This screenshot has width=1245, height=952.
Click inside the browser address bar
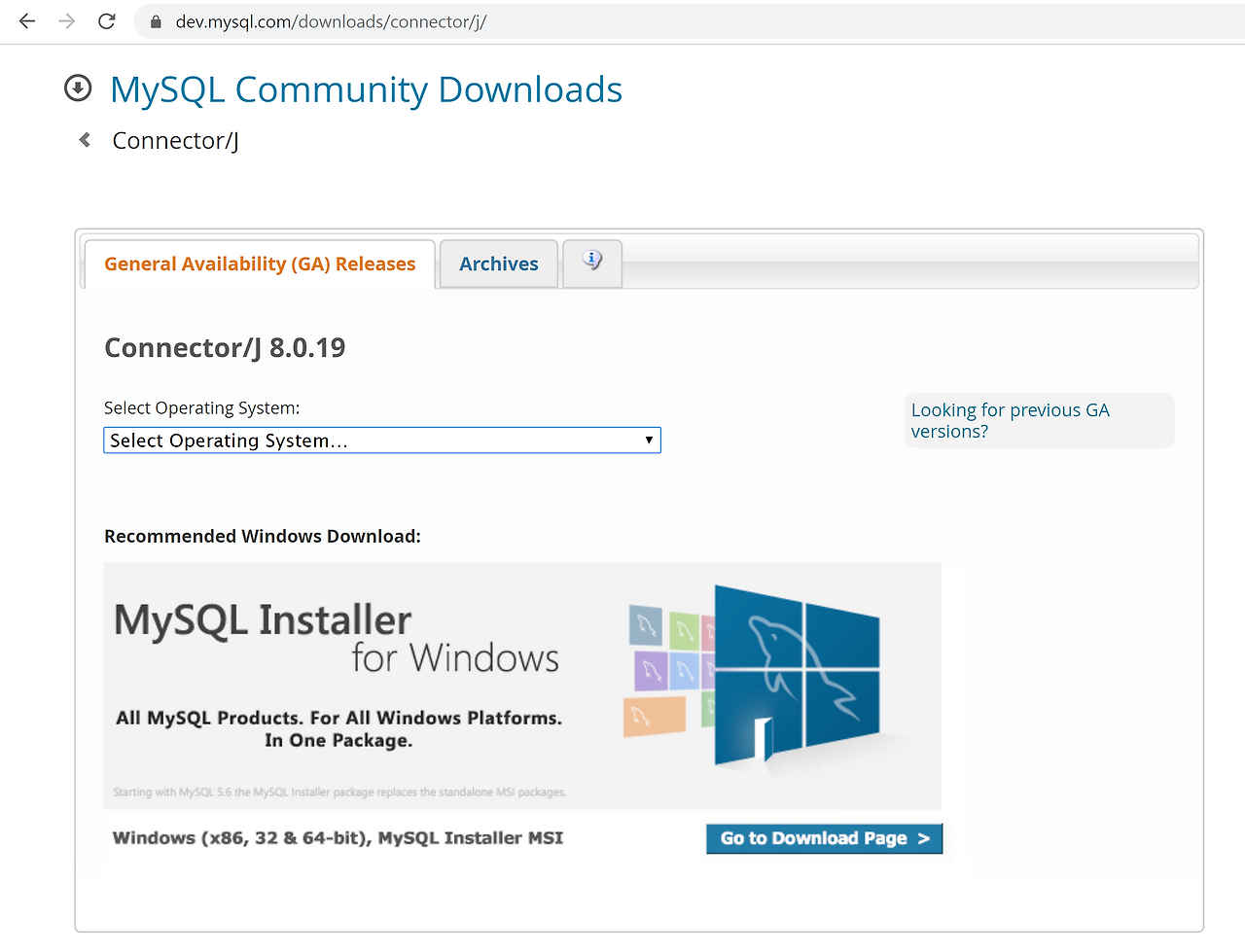click(x=389, y=20)
